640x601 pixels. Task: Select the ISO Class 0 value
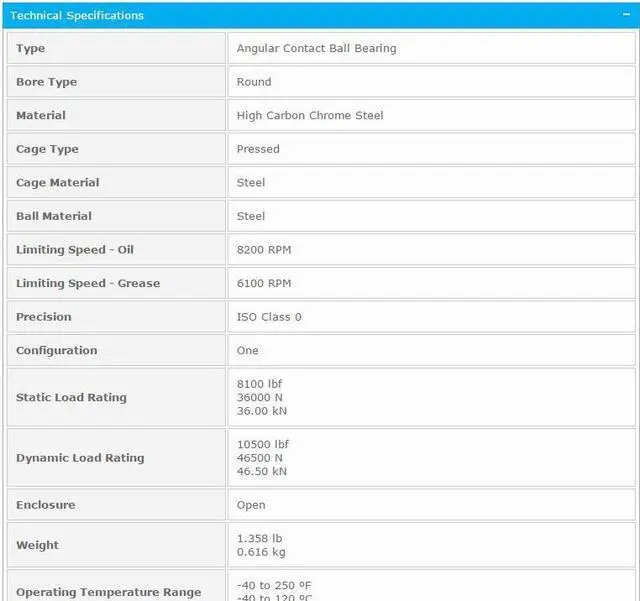click(x=269, y=317)
